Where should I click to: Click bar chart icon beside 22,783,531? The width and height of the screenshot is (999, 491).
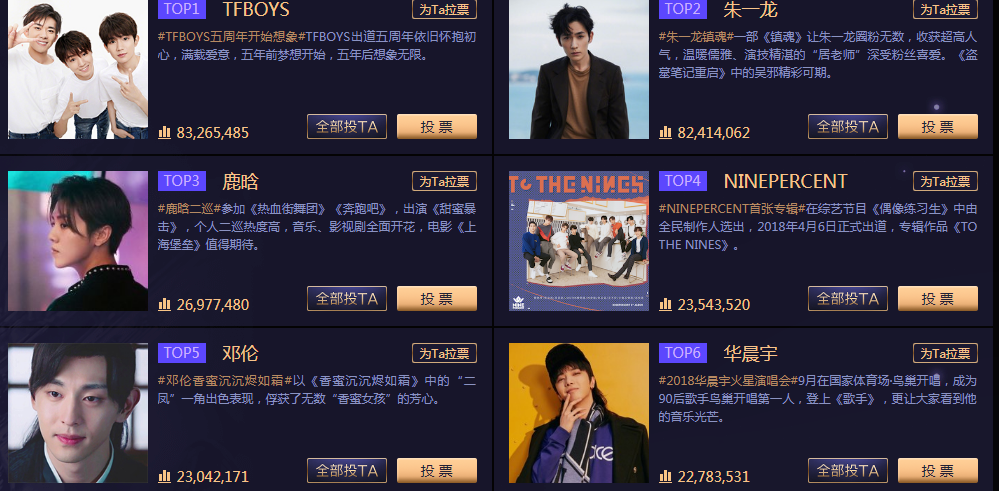click(665, 476)
